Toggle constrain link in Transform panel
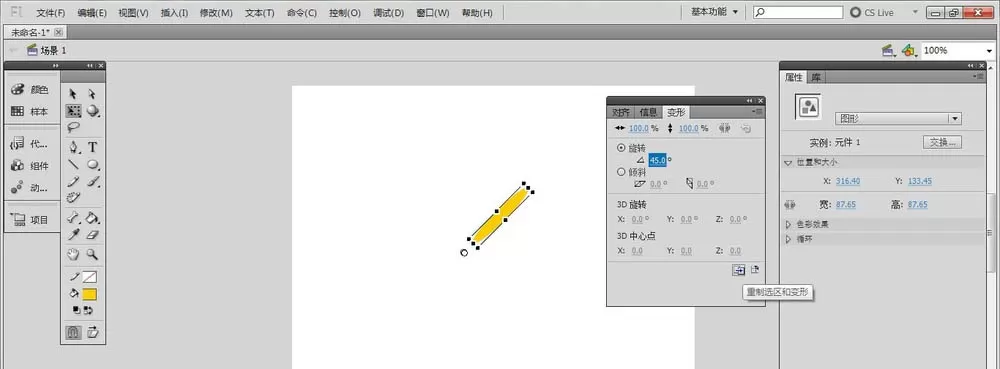 [724, 128]
